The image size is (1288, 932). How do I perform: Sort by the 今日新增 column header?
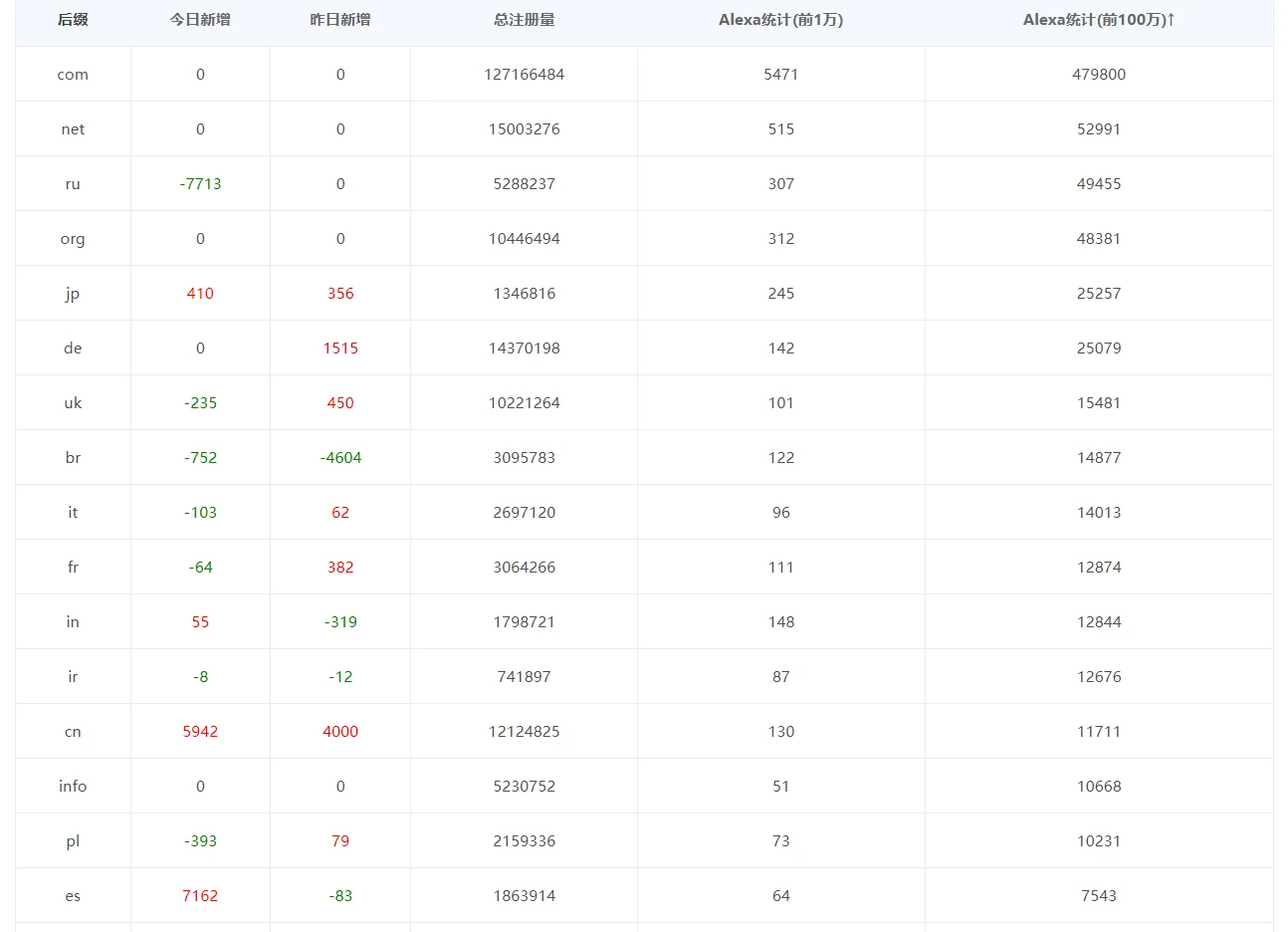200,20
